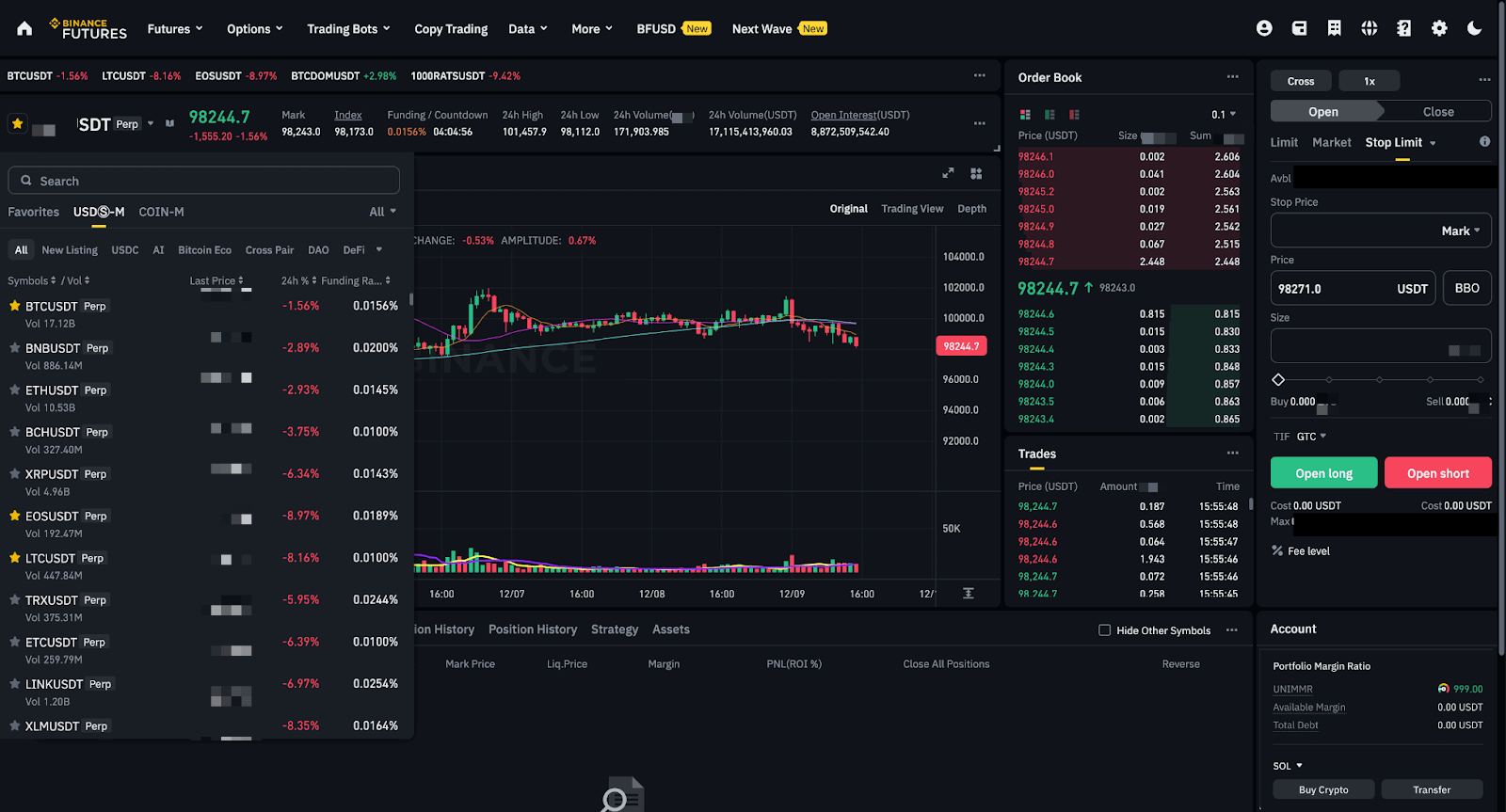This screenshot has width=1506, height=812.
Task: Go to Binance home icon
Action: 24,28
